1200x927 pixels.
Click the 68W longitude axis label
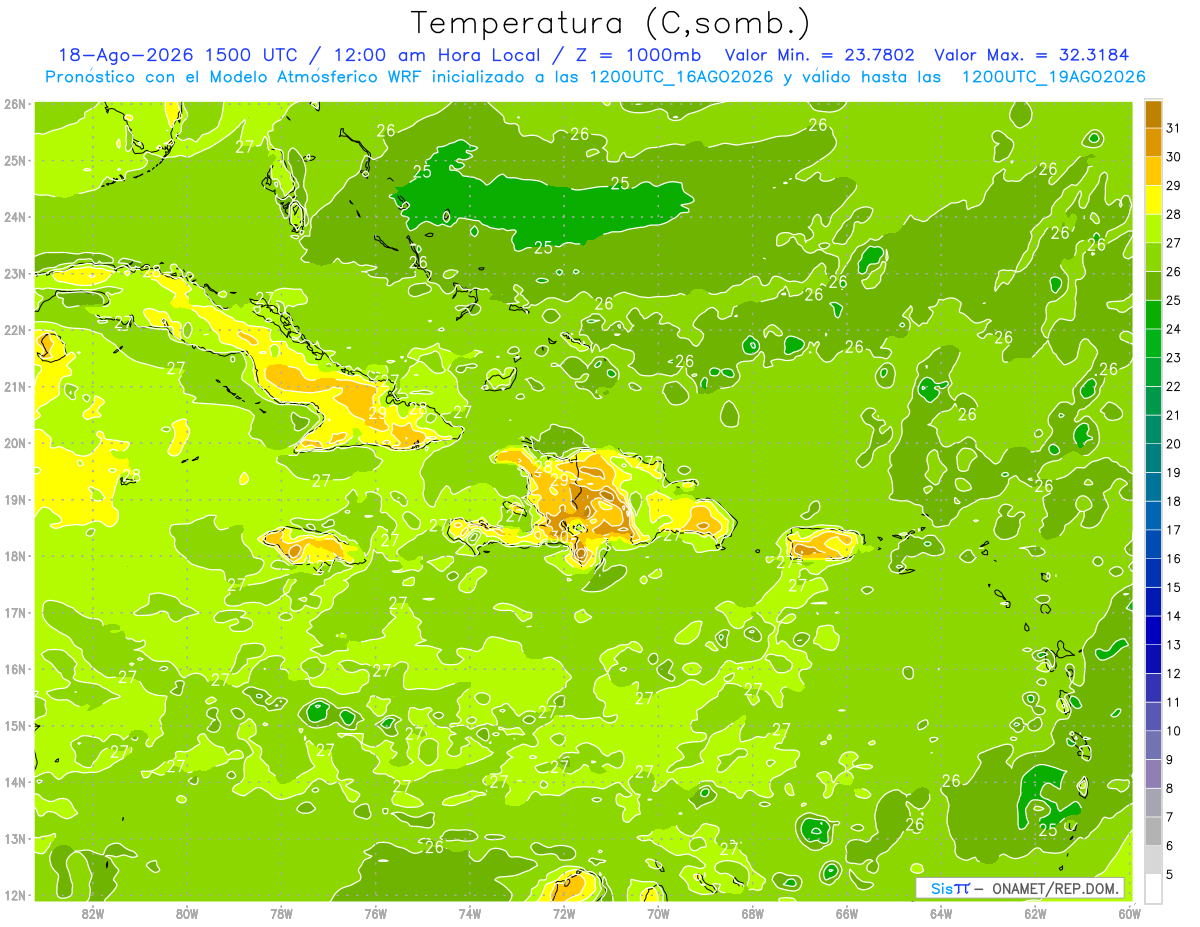[752, 913]
